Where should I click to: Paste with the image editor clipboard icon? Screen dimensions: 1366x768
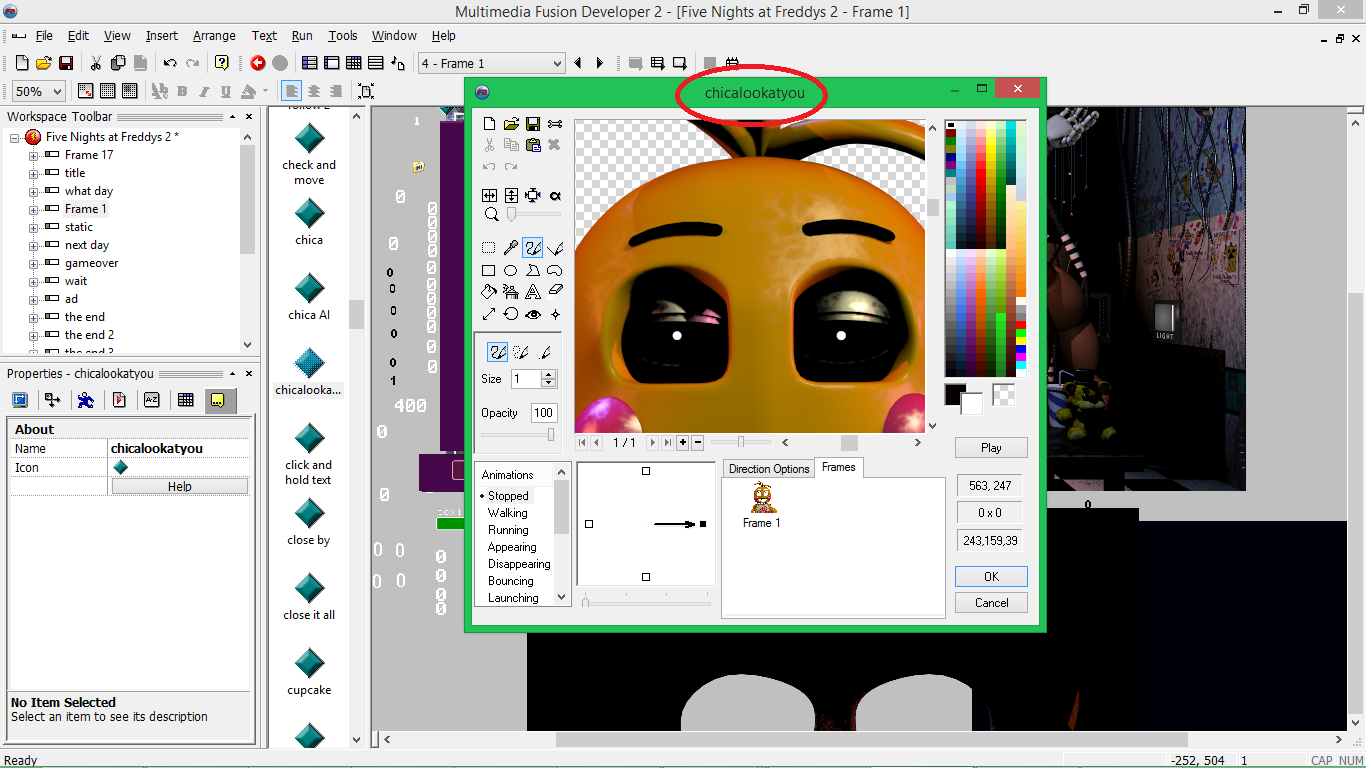(x=533, y=145)
